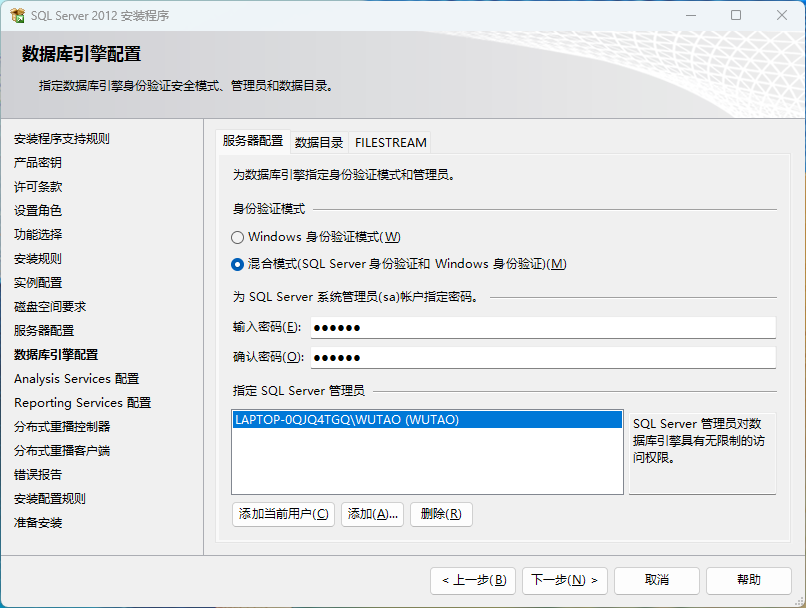806x608 pixels.
Task: Click 安装程序支持规则 in the step list
Action: point(62,139)
